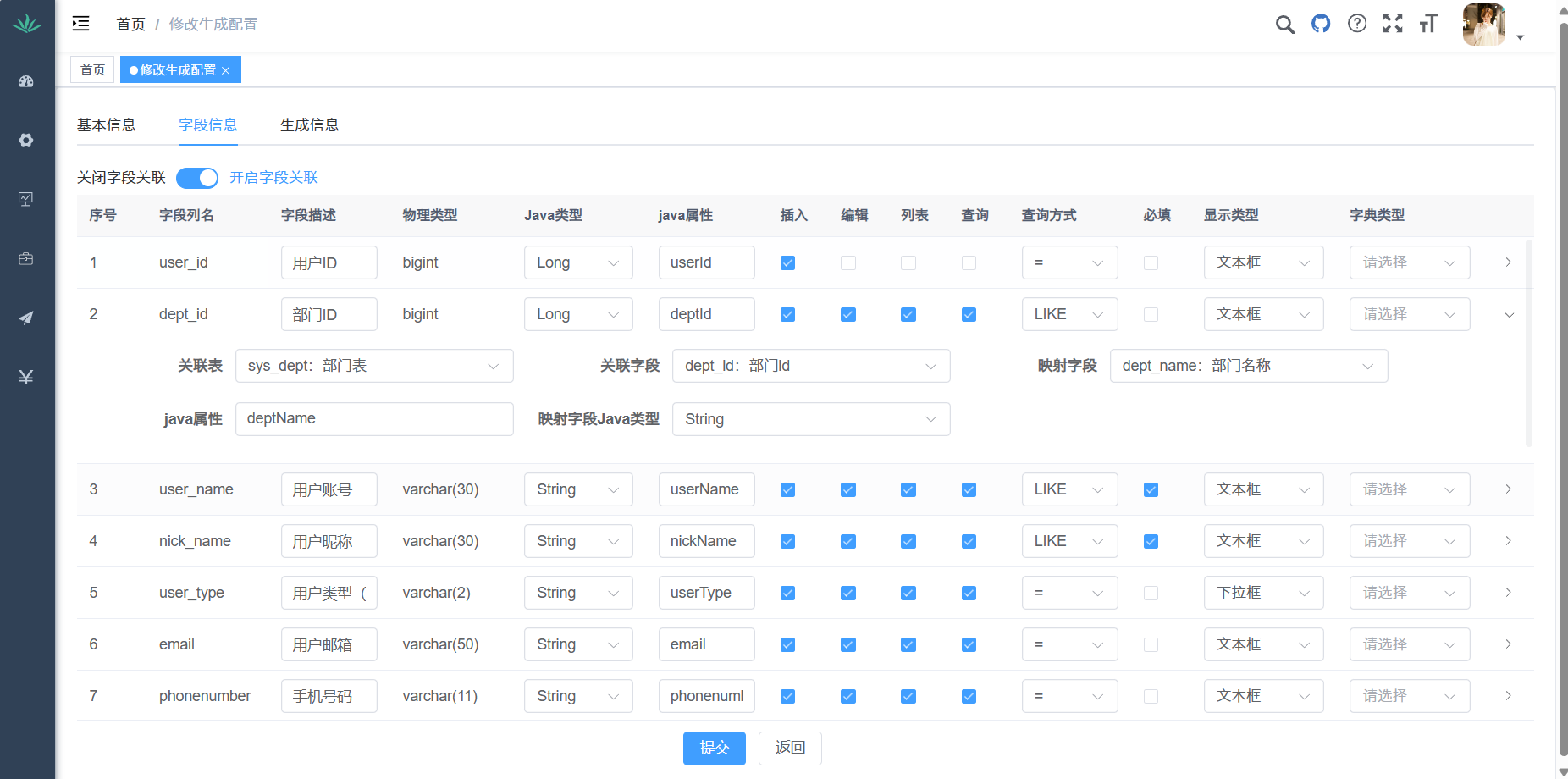Click the search magnifier icon
The width and height of the screenshot is (1568, 779).
pos(1284,25)
